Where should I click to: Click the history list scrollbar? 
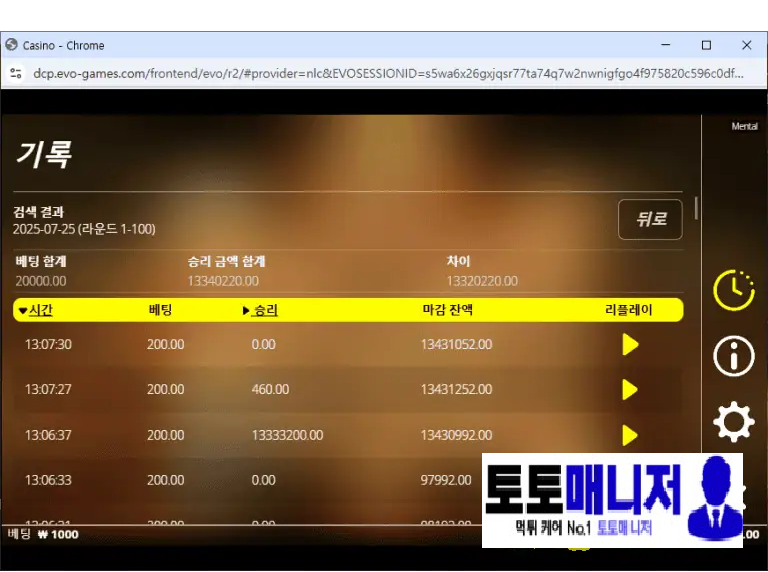696,209
